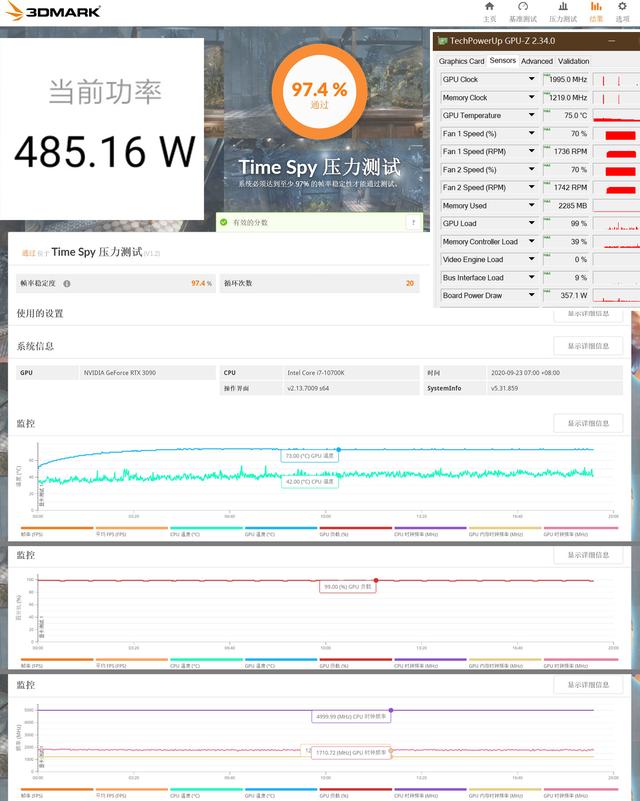The height and width of the screenshot is (801, 640).
Task: Toggle 平均 FPS legend in temperature chart
Action: click(x=131, y=531)
